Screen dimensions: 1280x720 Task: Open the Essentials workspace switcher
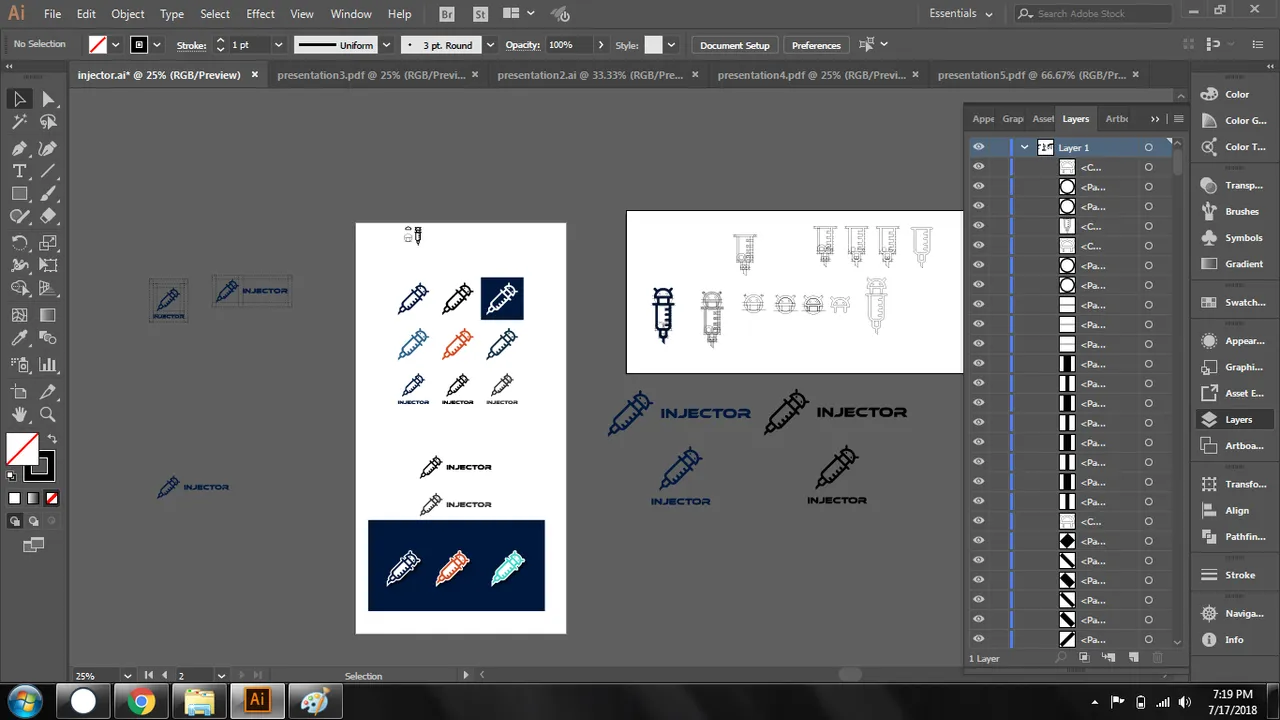pyautogui.click(x=961, y=14)
